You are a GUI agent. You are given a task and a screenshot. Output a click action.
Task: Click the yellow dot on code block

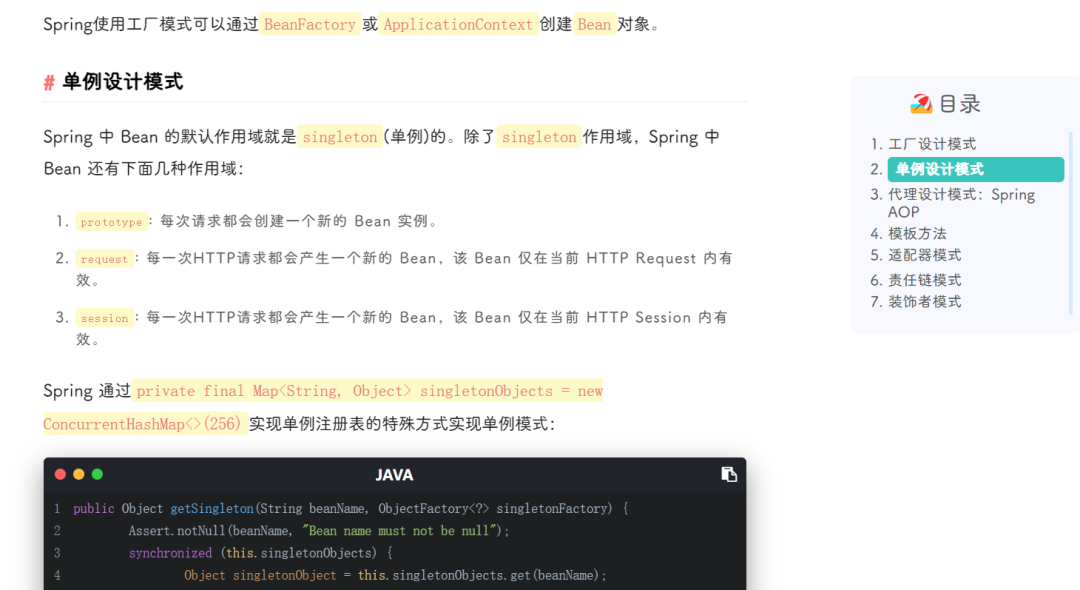point(79,474)
